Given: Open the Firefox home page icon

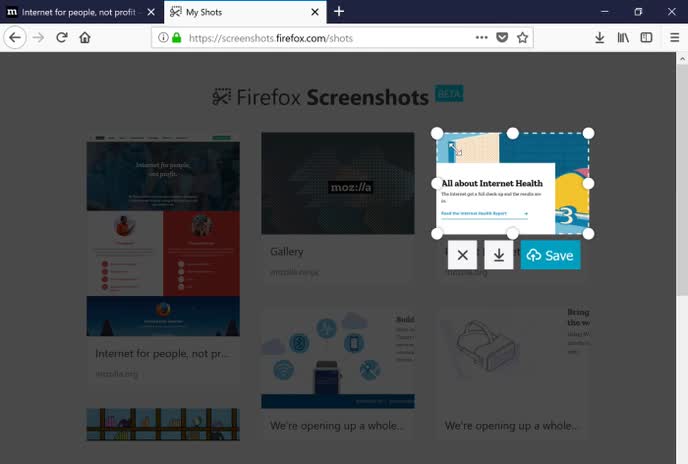Looking at the screenshot, I should [85, 38].
